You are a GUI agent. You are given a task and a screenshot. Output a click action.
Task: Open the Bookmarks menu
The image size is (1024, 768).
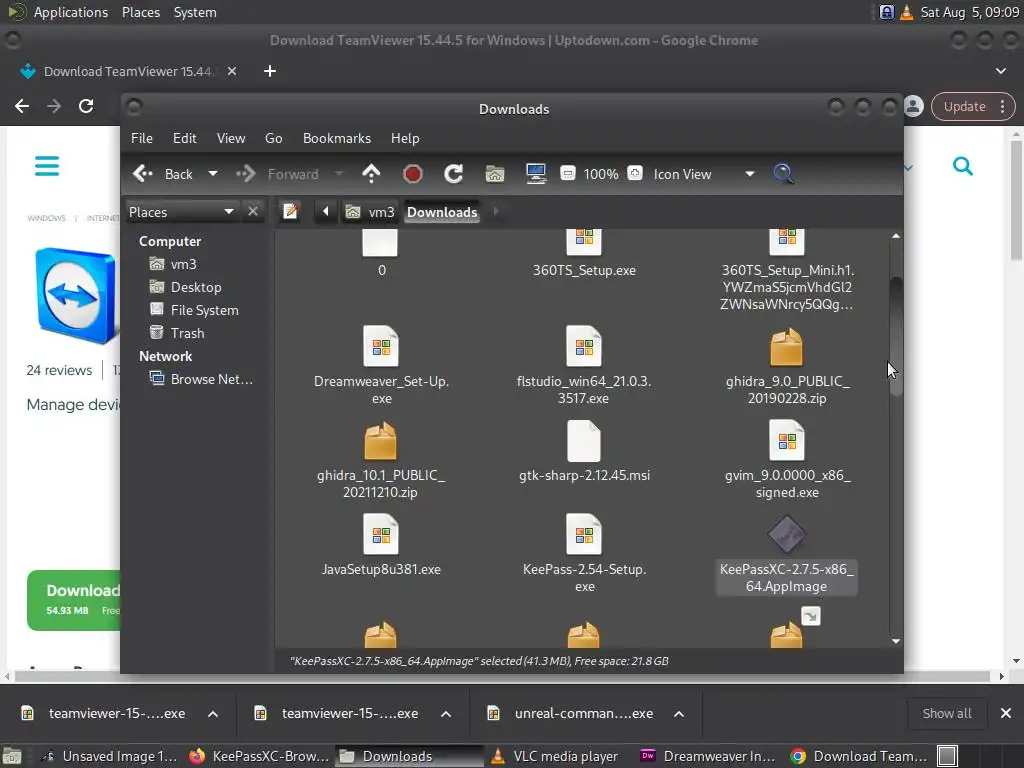[336, 138]
